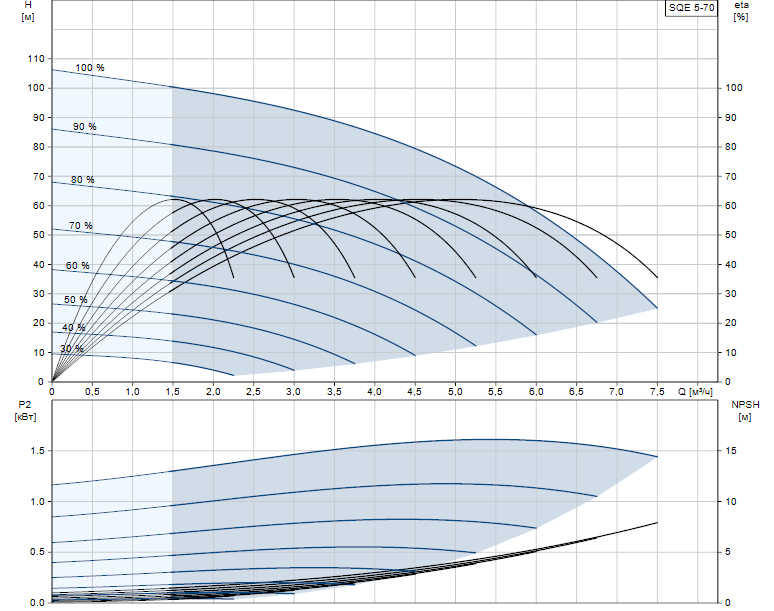Click the 5,0 tick on the Q axis
Viewport: 774px width, 611px height.
pyautogui.click(x=455, y=392)
